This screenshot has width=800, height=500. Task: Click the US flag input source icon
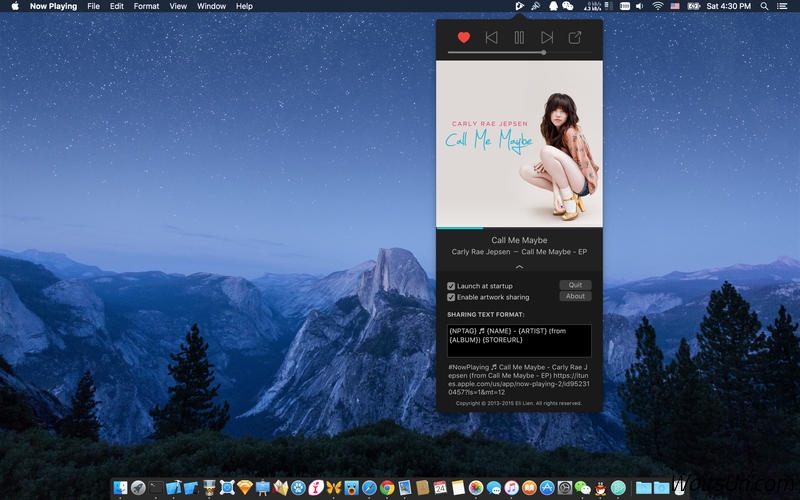[675, 6]
